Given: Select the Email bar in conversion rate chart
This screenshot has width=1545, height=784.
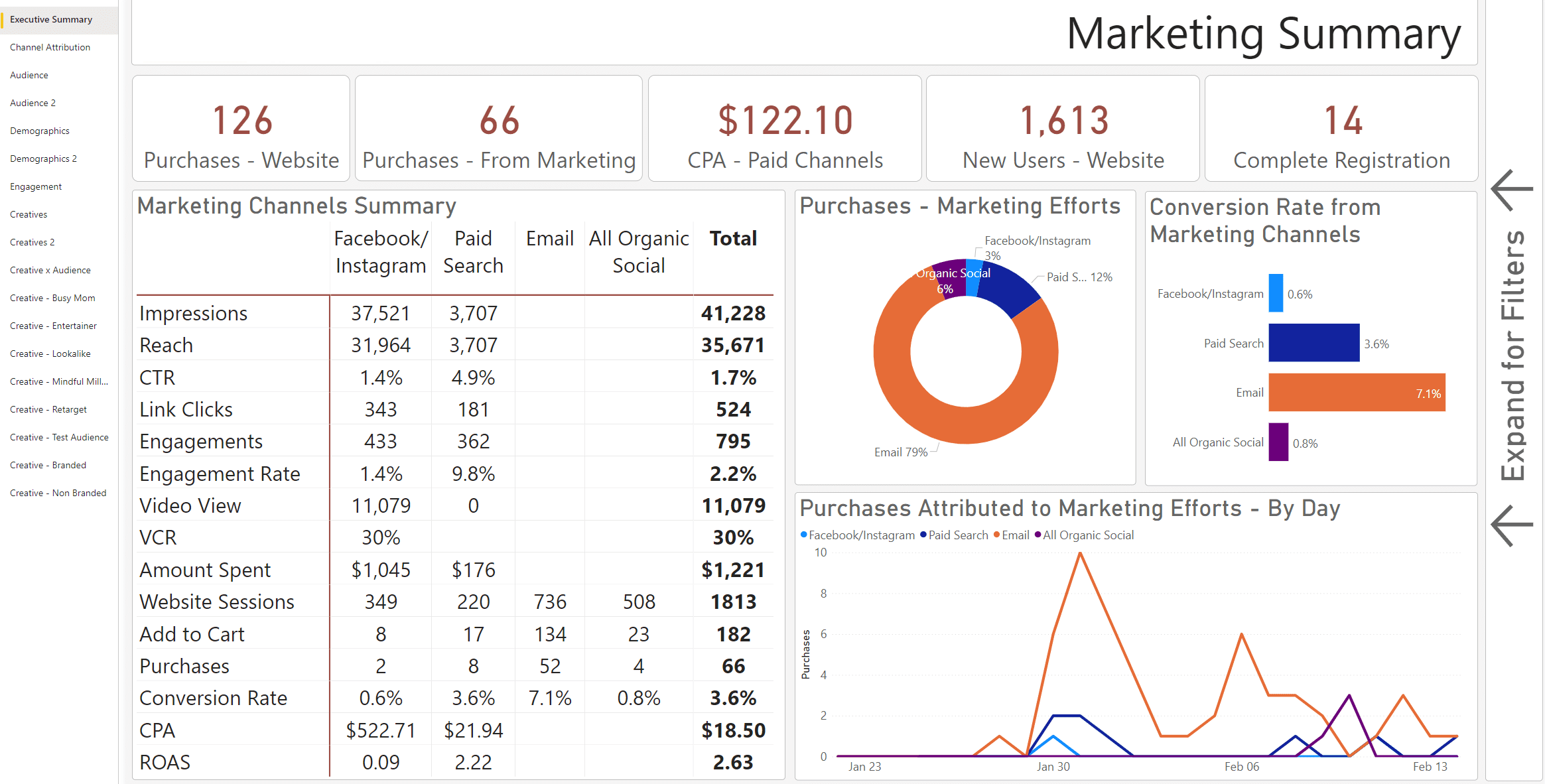Looking at the screenshot, I should click(x=1356, y=392).
